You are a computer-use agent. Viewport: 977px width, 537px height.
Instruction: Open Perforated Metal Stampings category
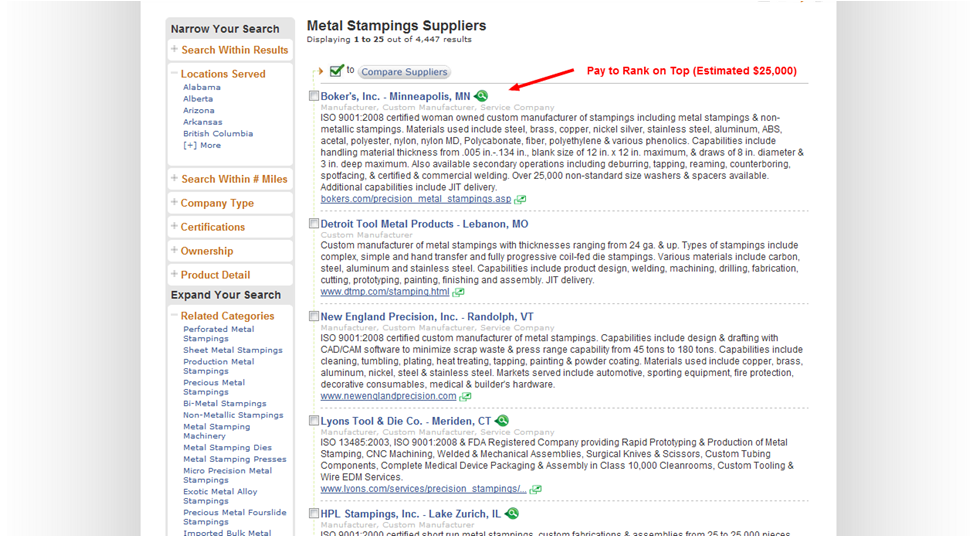tap(219, 334)
